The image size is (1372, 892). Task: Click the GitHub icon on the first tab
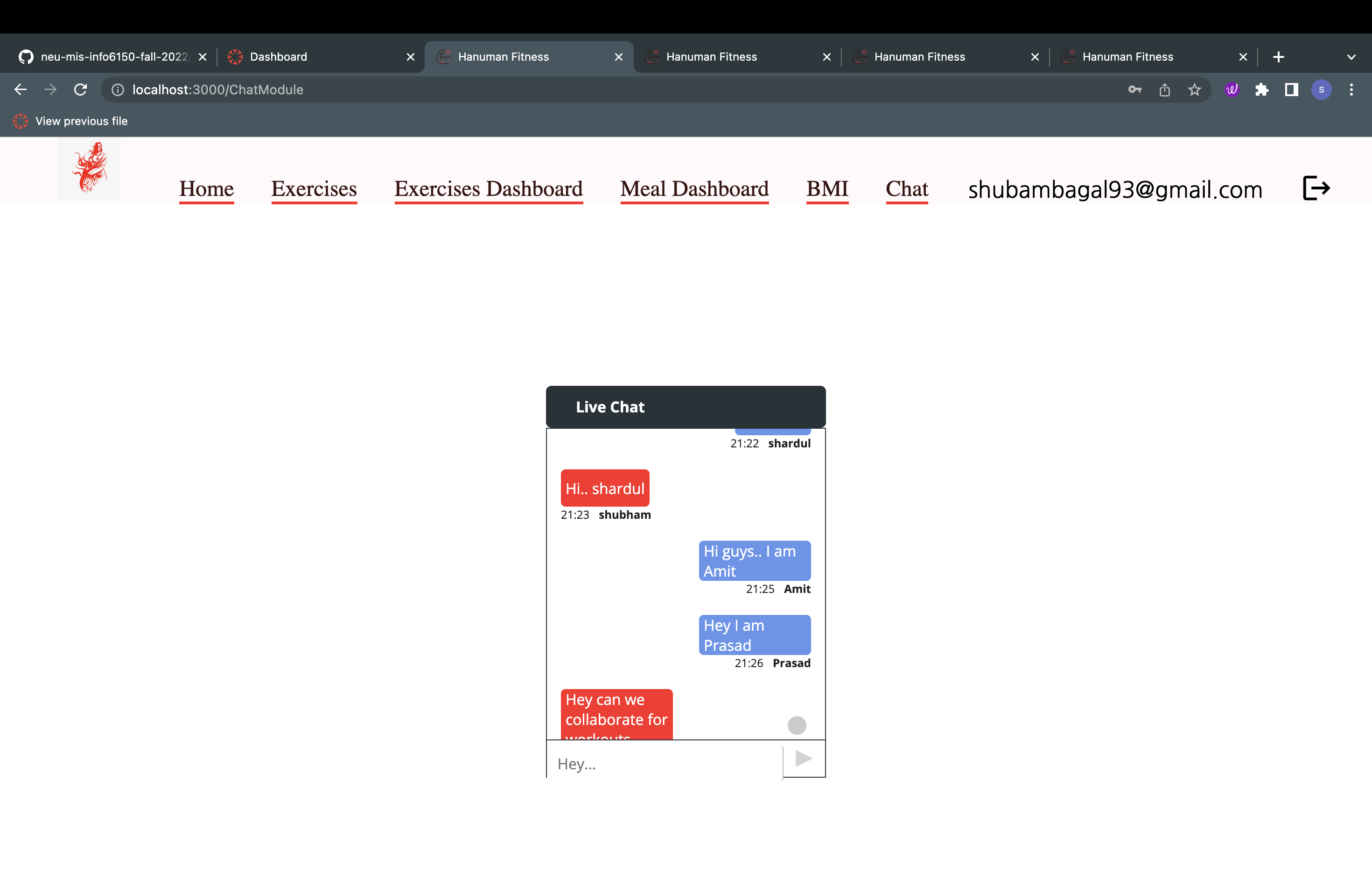click(25, 56)
